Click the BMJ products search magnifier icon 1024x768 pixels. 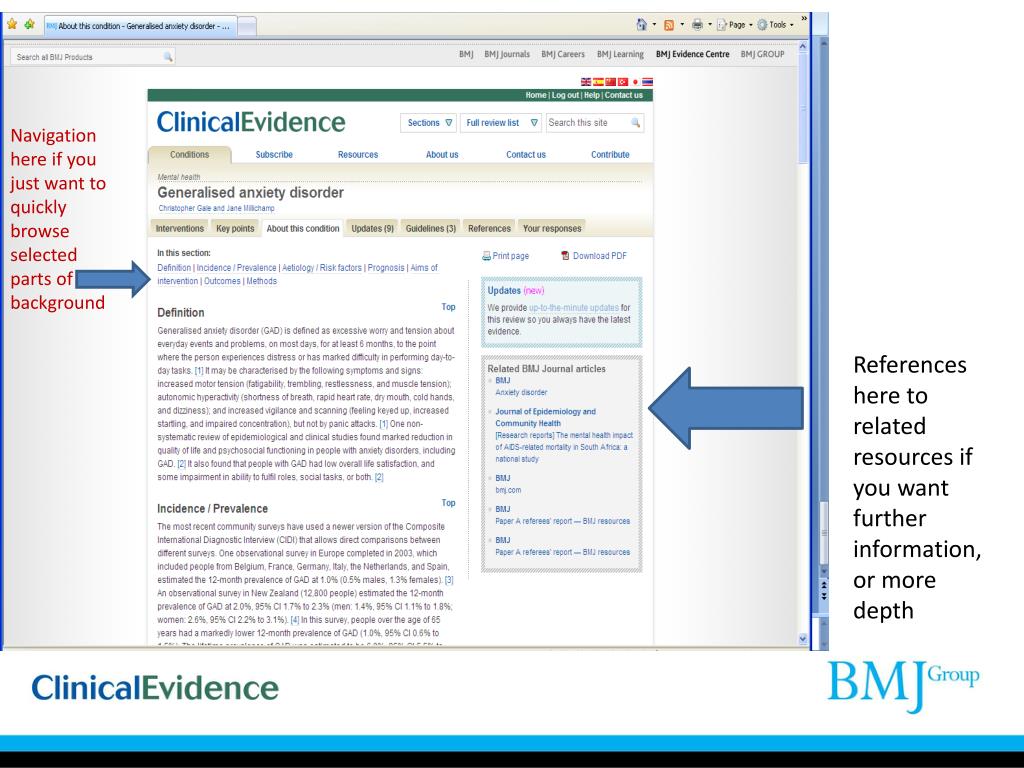point(168,57)
